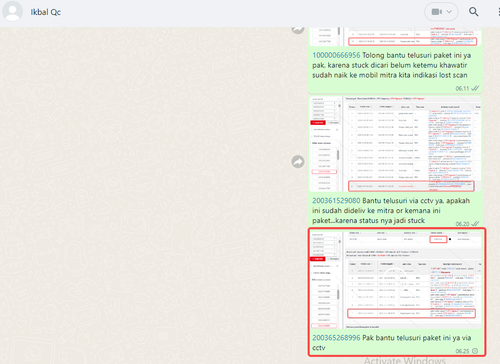
Task: Expand the call options dropdown arrow
Action: click(449, 12)
